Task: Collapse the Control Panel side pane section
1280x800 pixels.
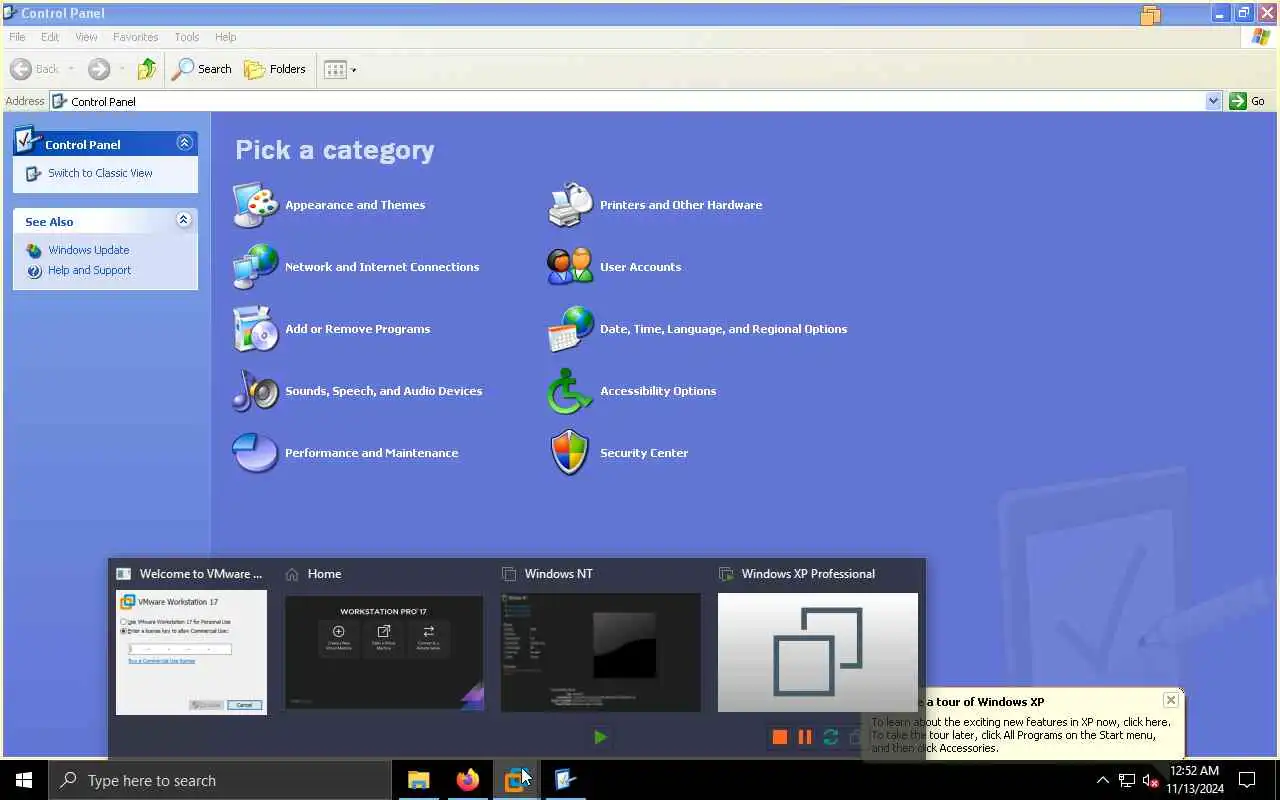Action: tap(184, 143)
